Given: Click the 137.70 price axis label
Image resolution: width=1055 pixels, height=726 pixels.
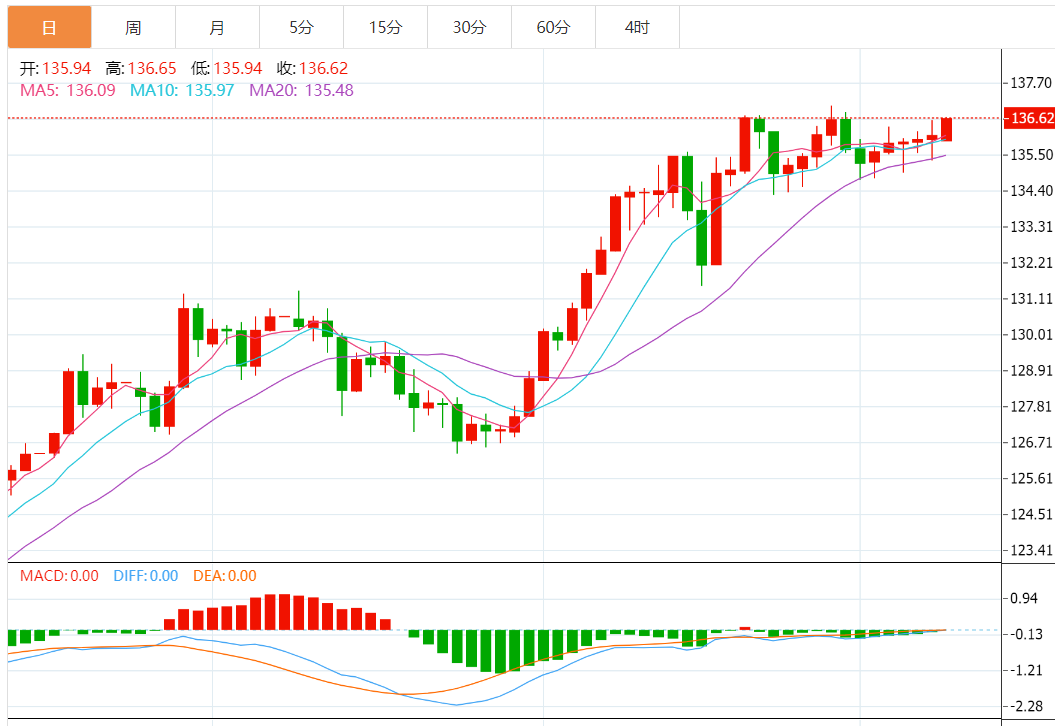Looking at the screenshot, I should point(1031,83).
